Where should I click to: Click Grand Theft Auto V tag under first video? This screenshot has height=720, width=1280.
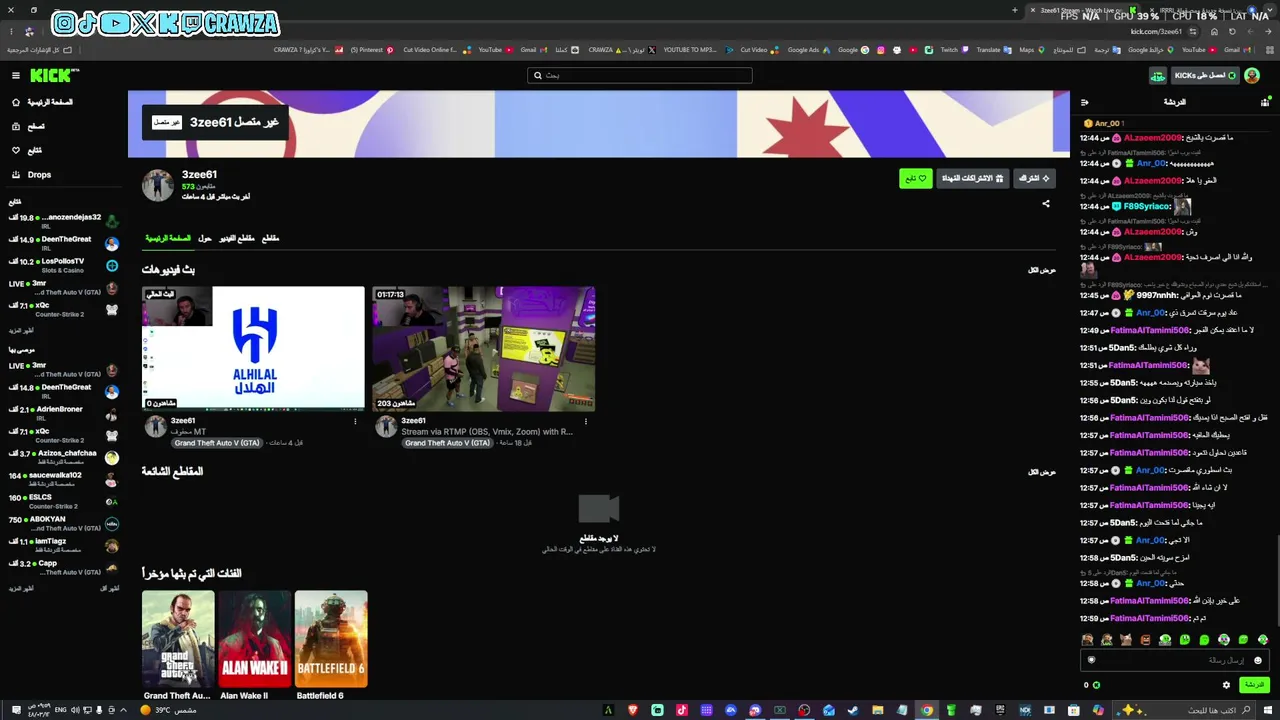(217, 443)
